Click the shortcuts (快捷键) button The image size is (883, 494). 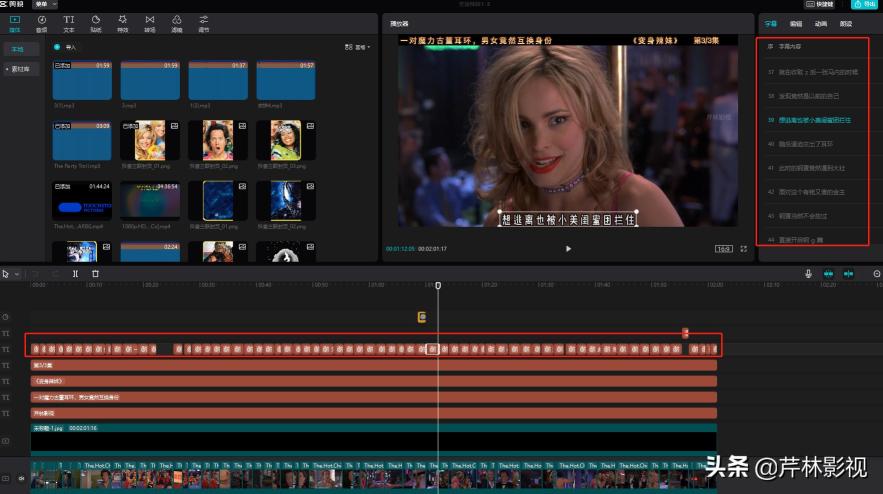click(x=820, y=5)
